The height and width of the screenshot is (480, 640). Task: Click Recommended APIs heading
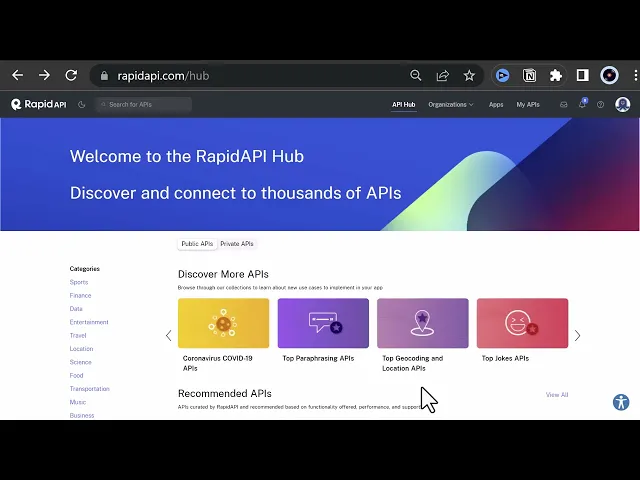pyautogui.click(x=224, y=393)
